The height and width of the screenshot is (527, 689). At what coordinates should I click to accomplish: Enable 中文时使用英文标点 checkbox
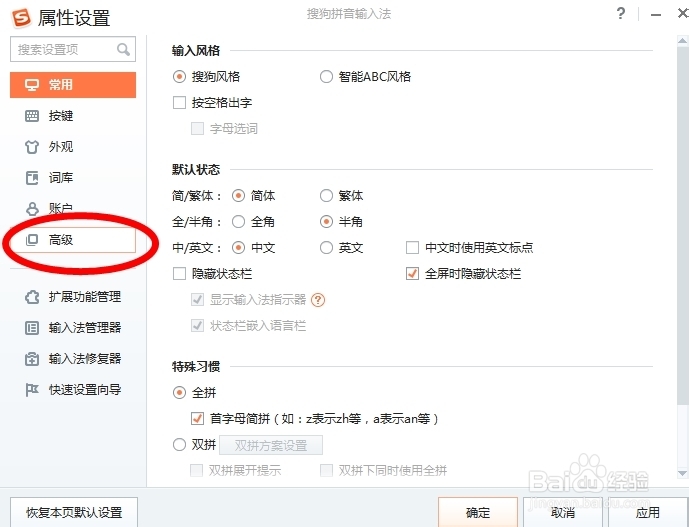(412, 248)
